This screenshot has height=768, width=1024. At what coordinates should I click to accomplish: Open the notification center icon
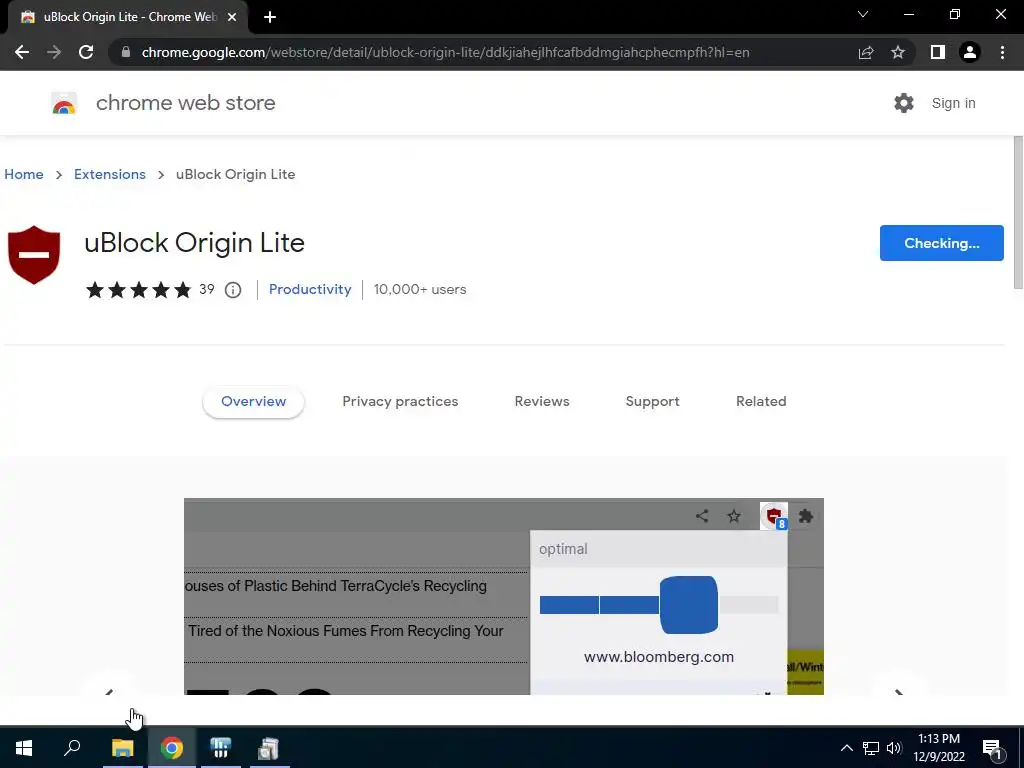[x=992, y=750]
